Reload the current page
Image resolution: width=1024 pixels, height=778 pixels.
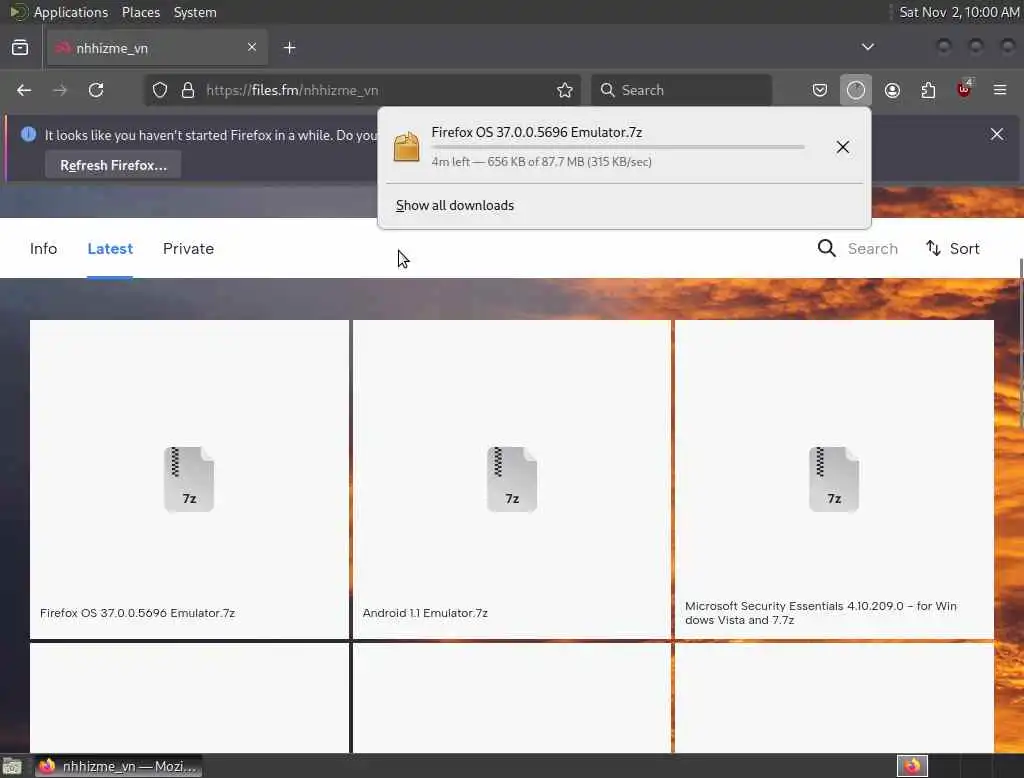[96, 90]
